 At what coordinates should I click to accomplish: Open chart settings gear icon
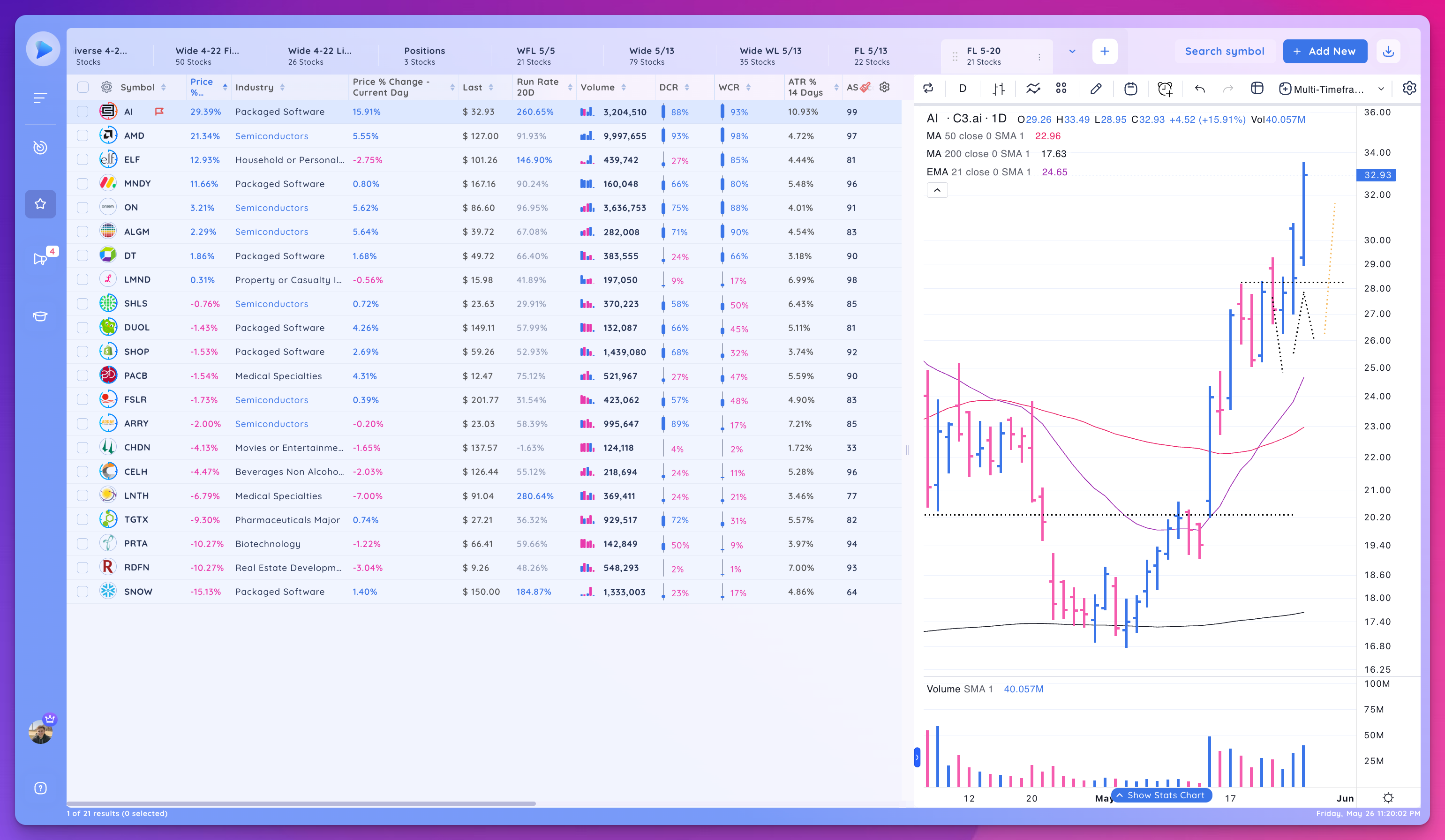(1409, 88)
